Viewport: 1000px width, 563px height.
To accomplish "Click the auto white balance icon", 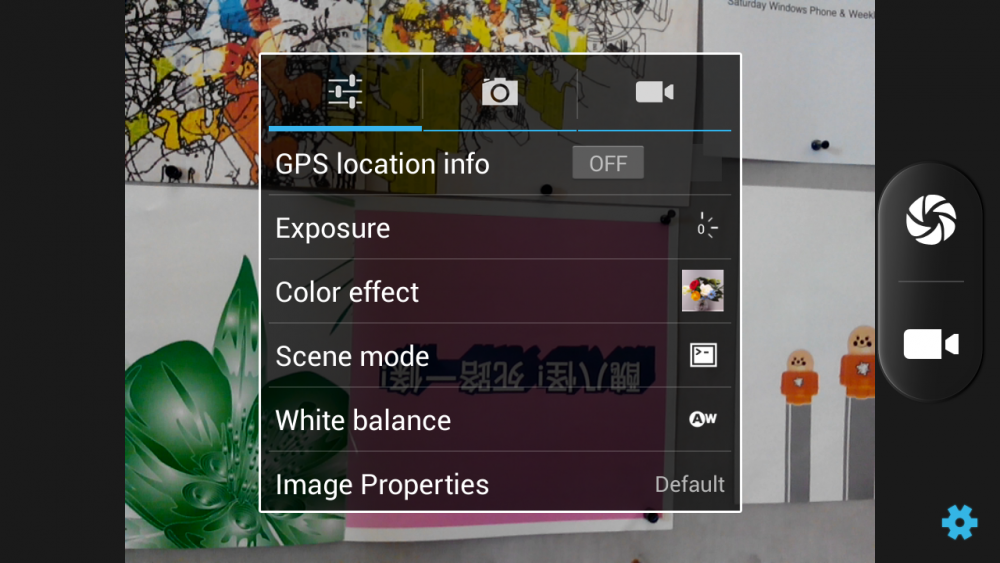I will tap(703, 419).
